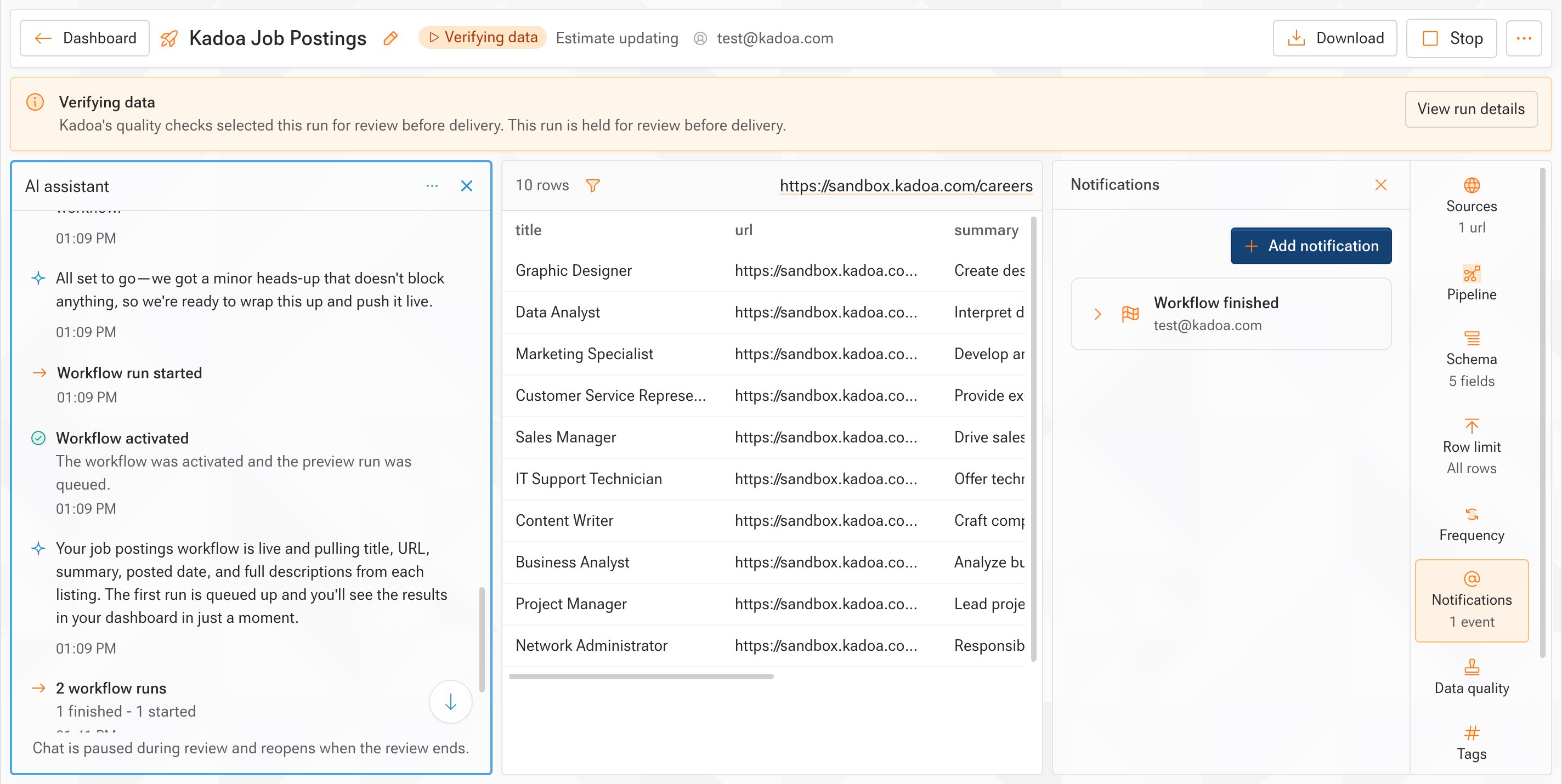Click the table horizontal scrollbar
The height and width of the screenshot is (784, 1562).
click(641, 677)
